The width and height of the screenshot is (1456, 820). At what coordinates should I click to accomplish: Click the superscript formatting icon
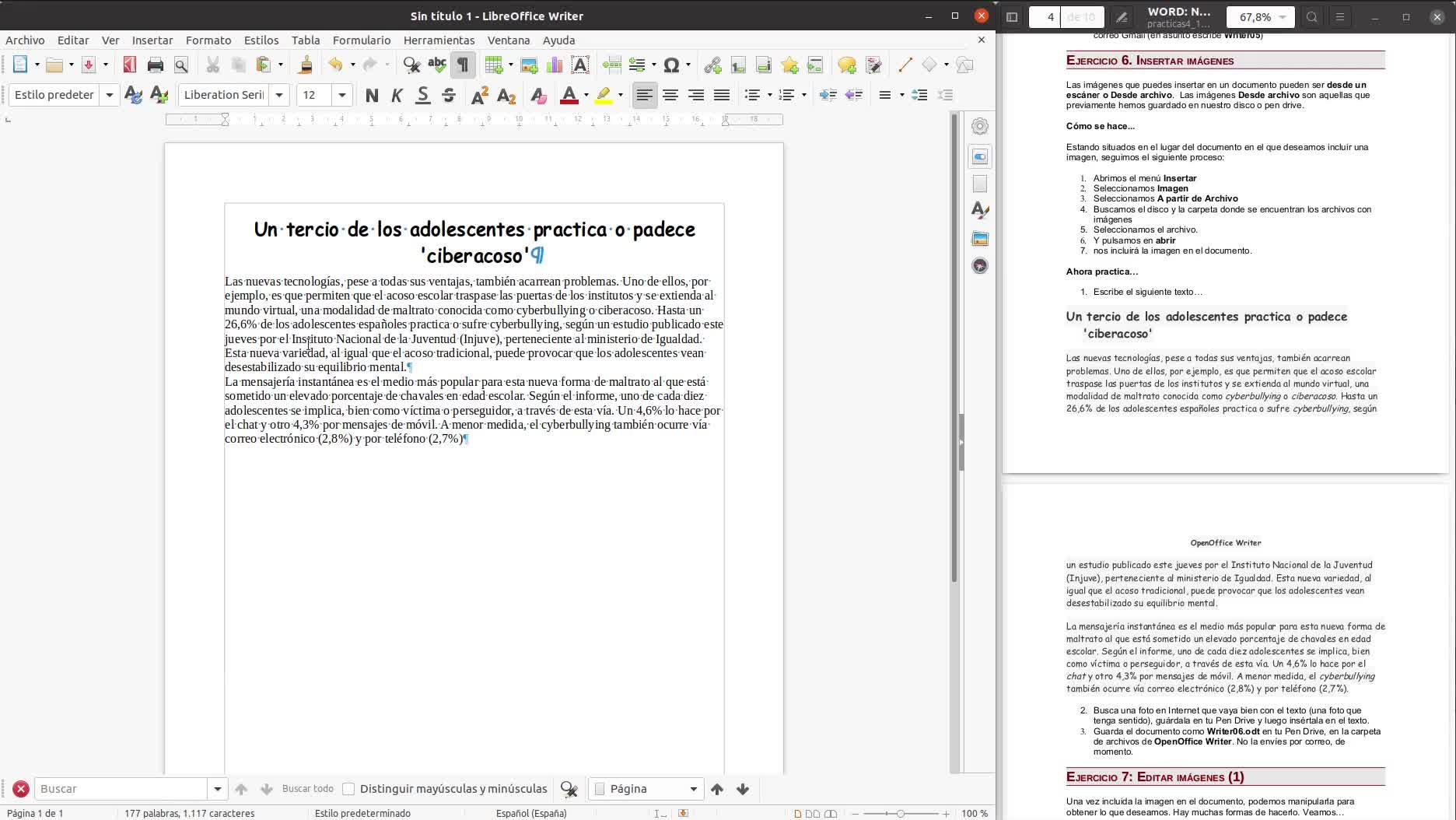click(x=480, y=95)
